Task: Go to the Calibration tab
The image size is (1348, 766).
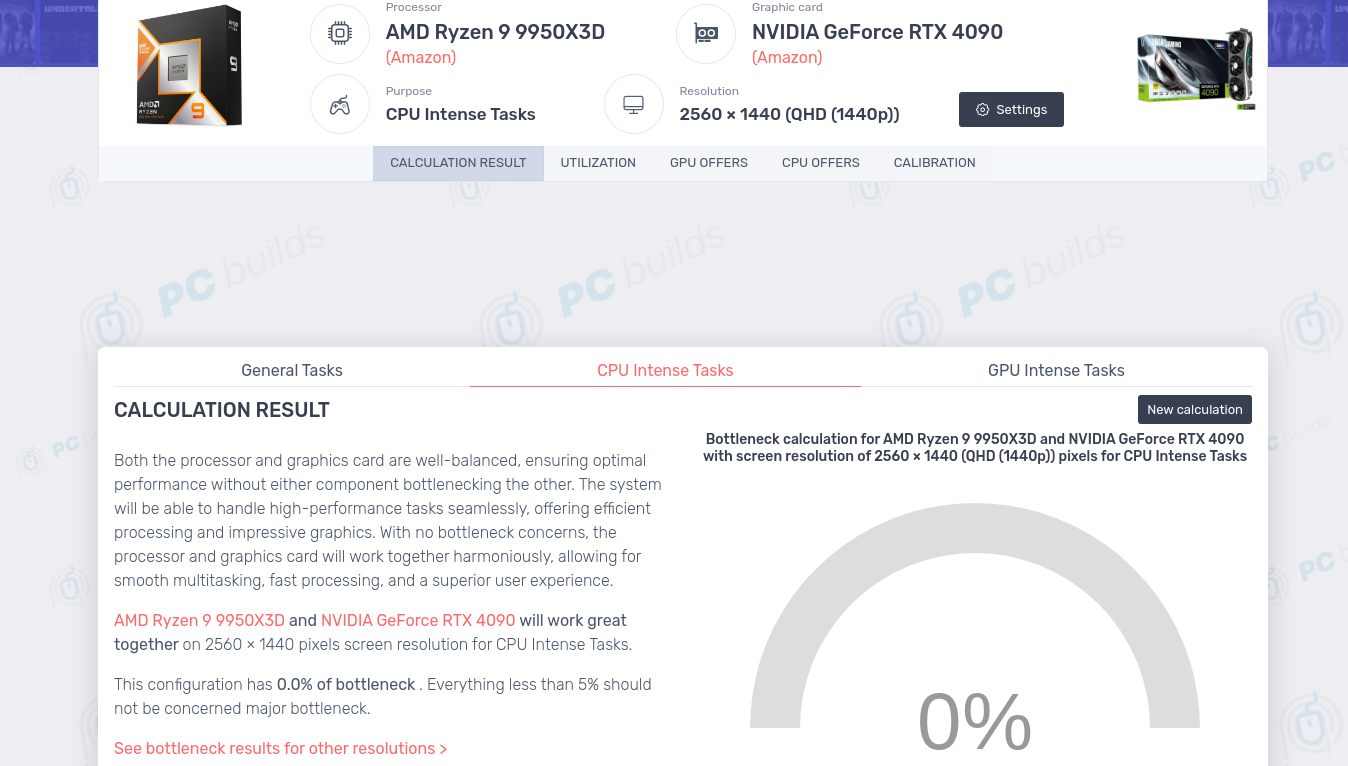Action: (x=934, y=163)
